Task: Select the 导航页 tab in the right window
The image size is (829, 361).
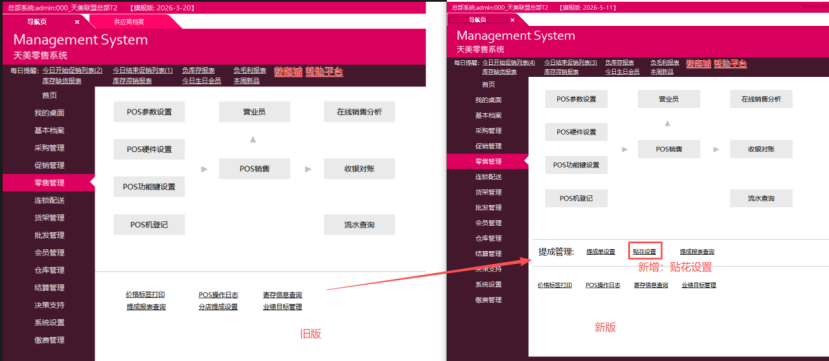Action: click(478, 20)
